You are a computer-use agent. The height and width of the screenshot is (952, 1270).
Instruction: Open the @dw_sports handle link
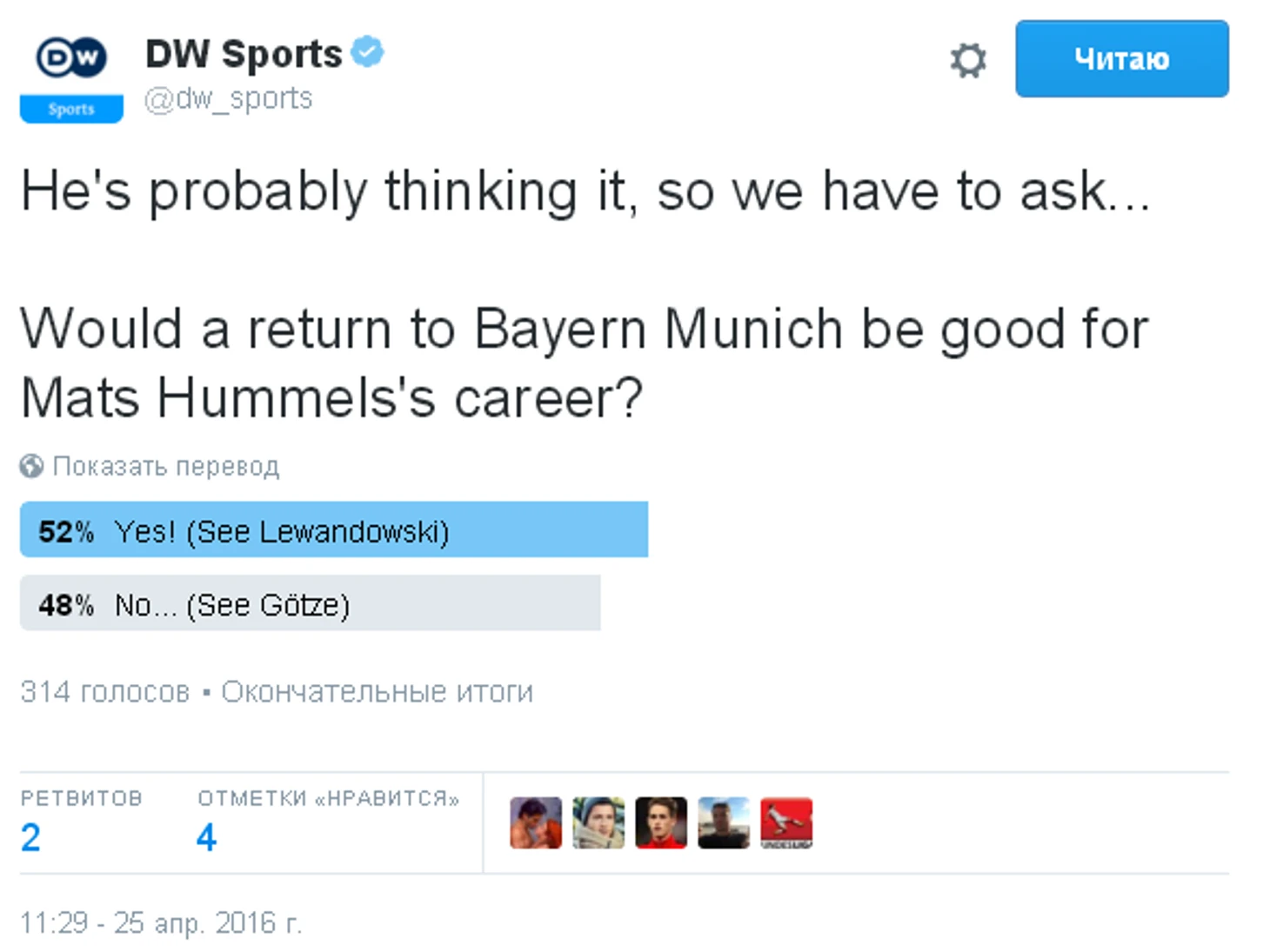pos(228,99)
